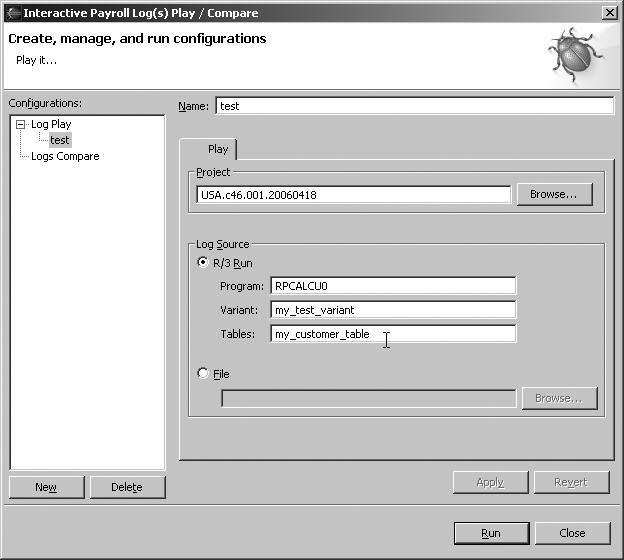624x560 pixels.
Task: Click into the Name text field
Action: pos(413,106)
